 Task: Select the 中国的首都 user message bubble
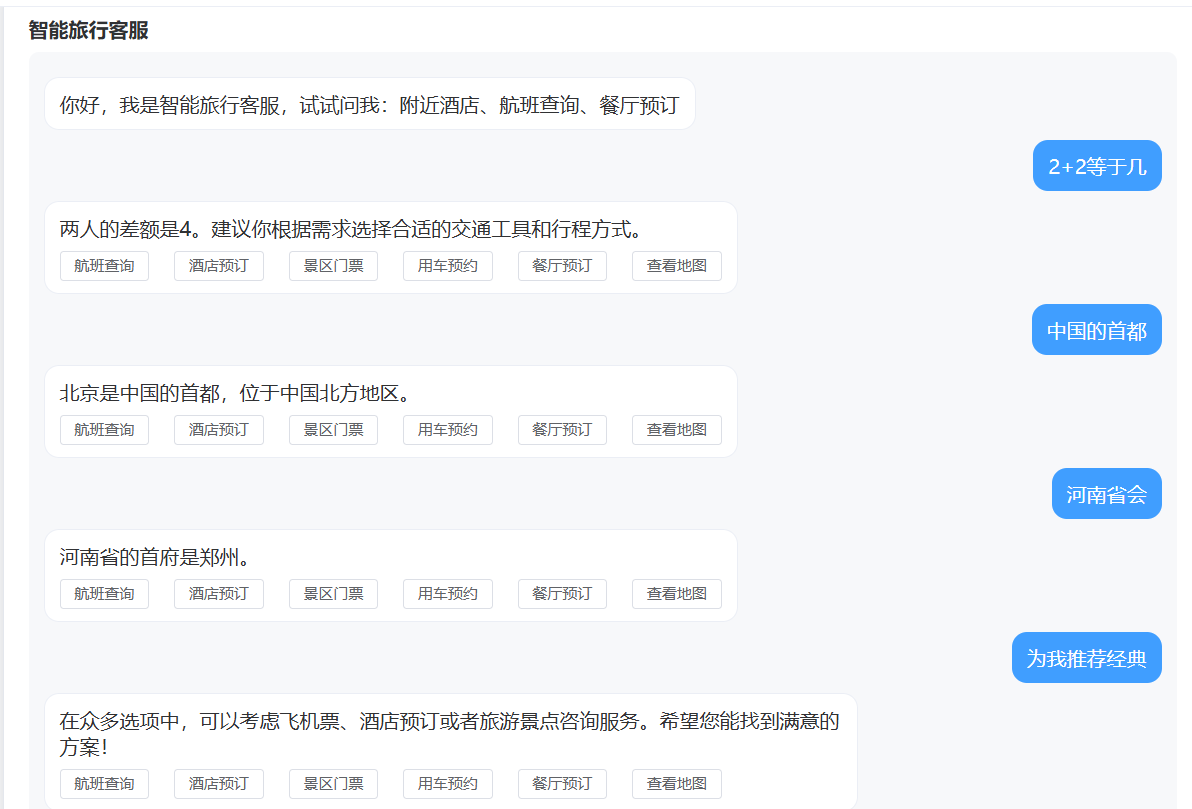tap(1096, 330)
